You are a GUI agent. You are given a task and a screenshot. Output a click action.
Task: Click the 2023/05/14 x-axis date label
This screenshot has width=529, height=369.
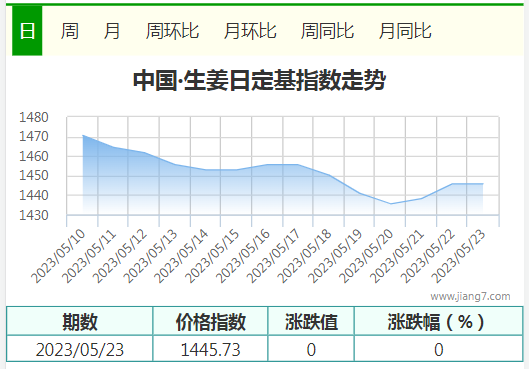coord(181,256)
